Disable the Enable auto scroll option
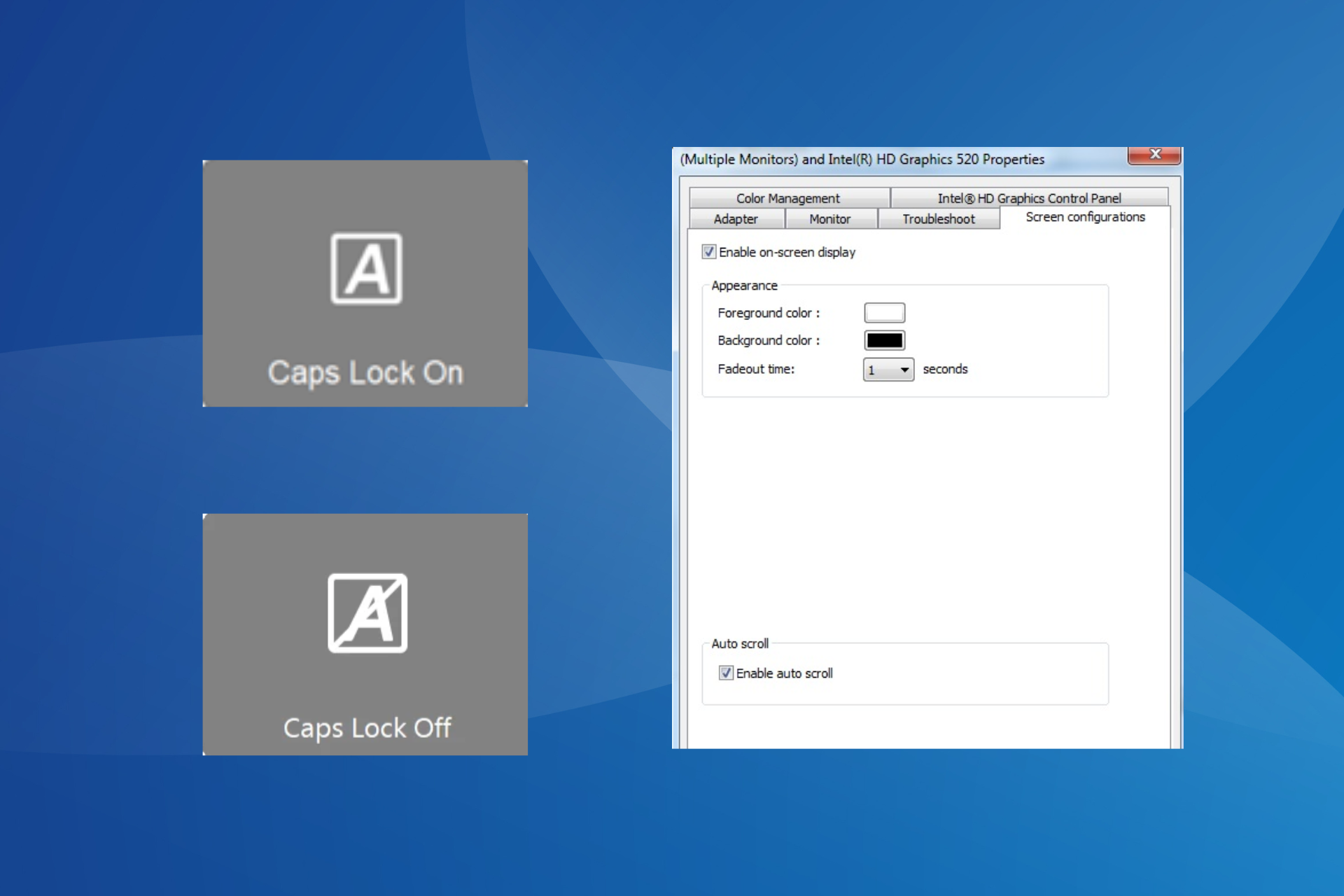This screenshot has height=896, width=1344. point(727,673)
